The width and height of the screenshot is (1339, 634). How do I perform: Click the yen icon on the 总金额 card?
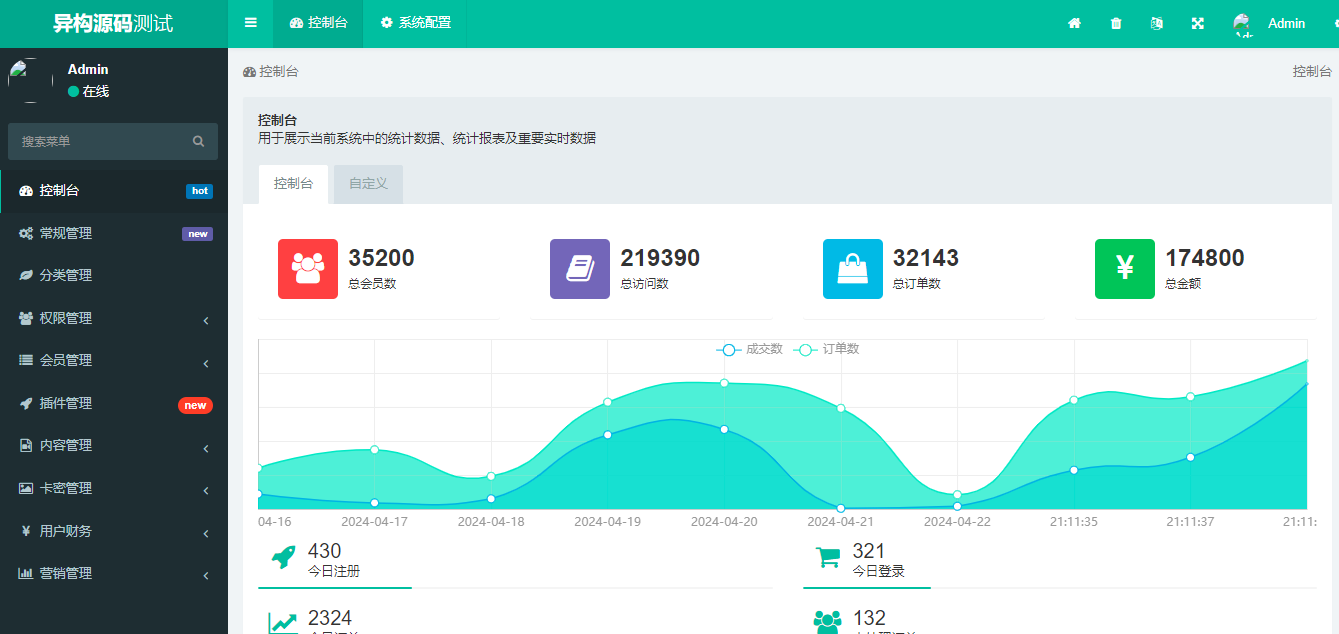(1124, 268)
